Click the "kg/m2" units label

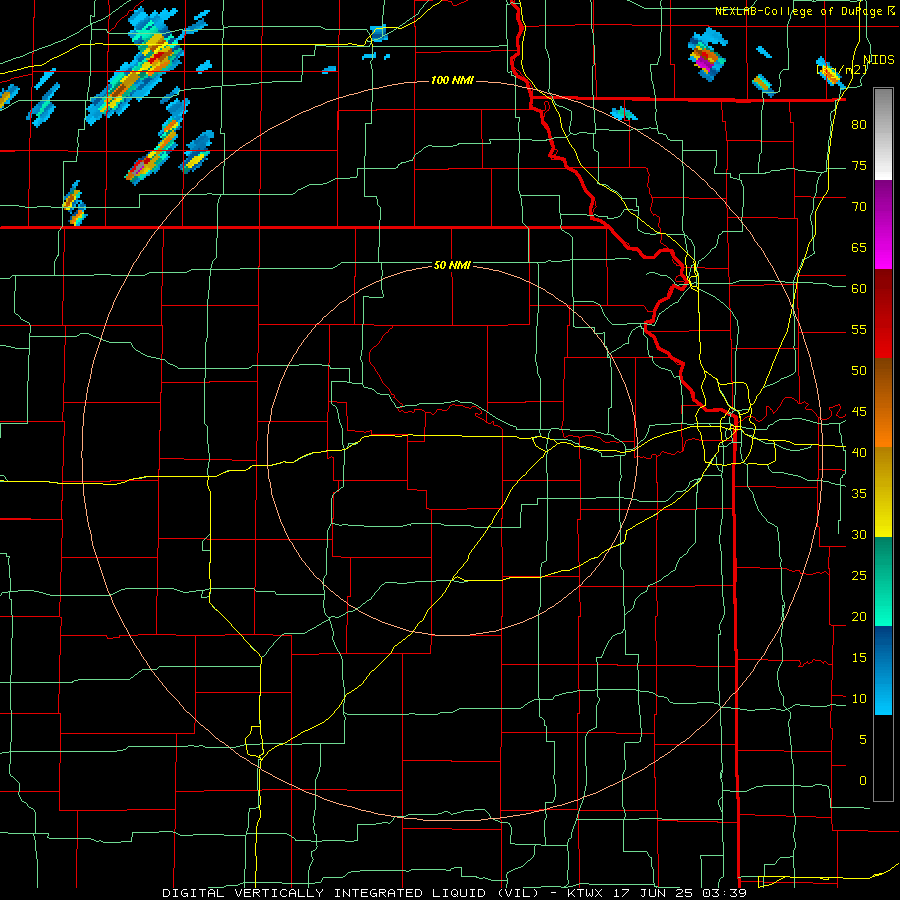coord(842,70)
